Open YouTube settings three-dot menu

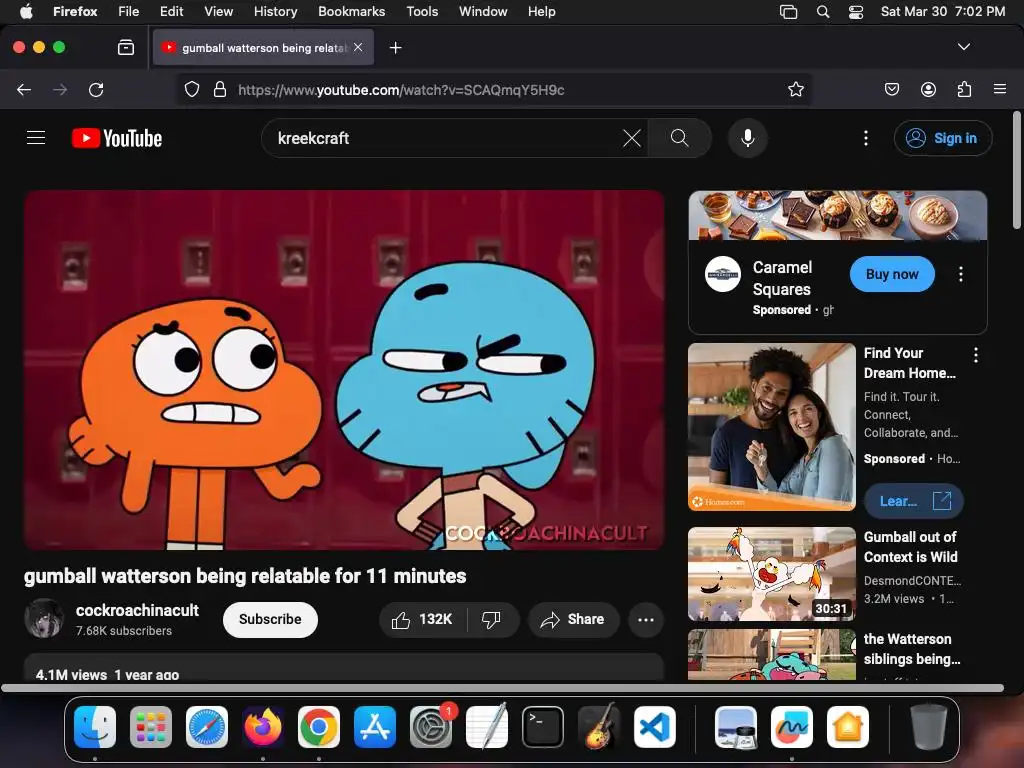[x=866, y=138]
